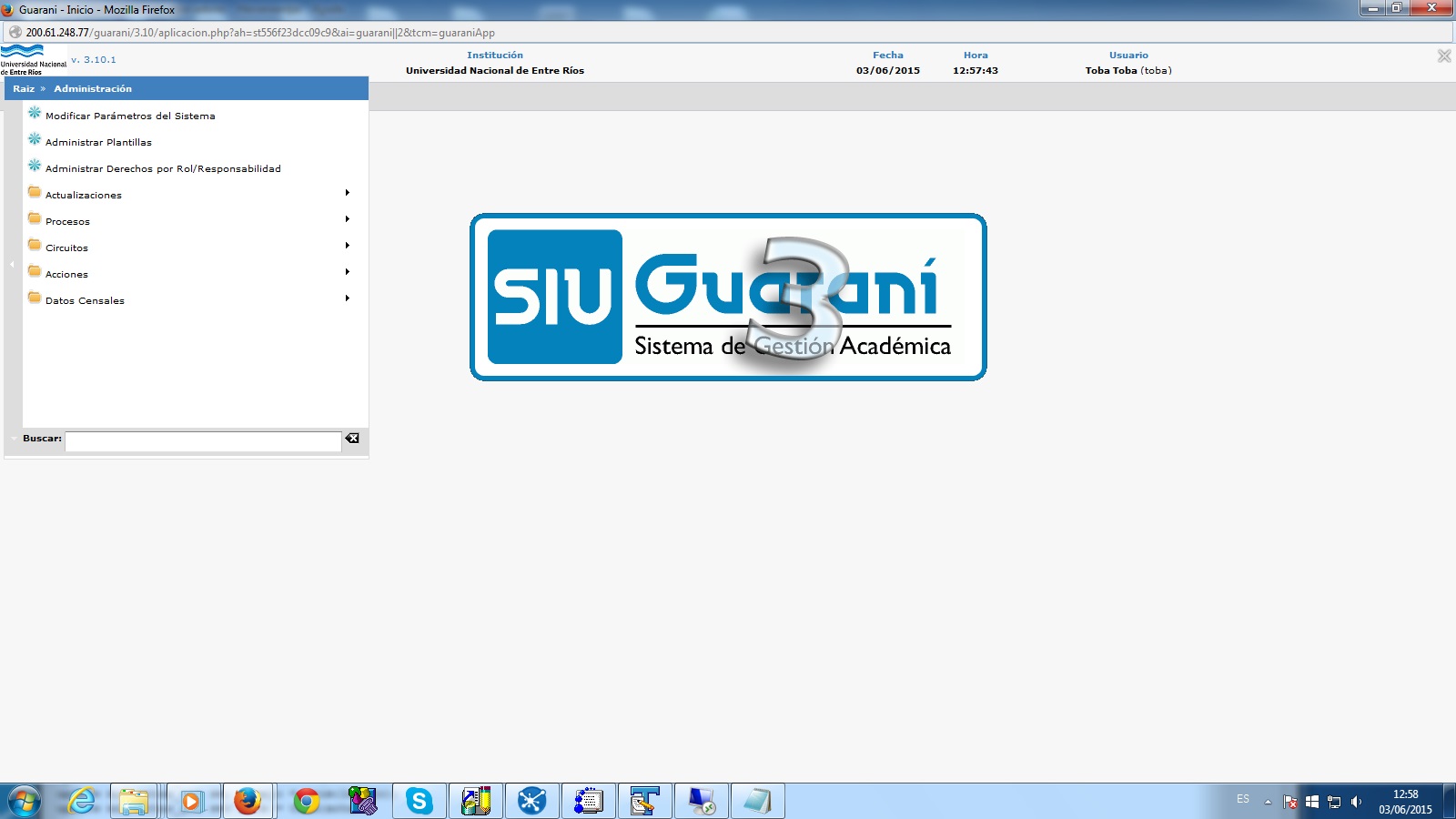Open Administrar Plantillas operation
This screenshot has height=819, width=1456.
pos(98,142)
